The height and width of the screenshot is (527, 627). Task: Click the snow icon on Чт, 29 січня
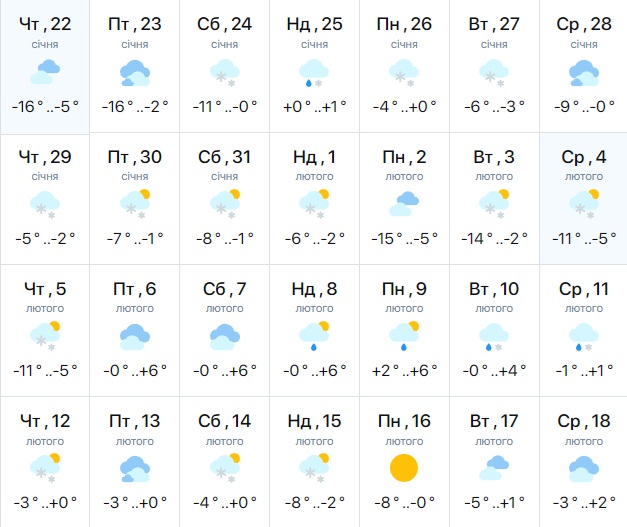pos(44,204)
